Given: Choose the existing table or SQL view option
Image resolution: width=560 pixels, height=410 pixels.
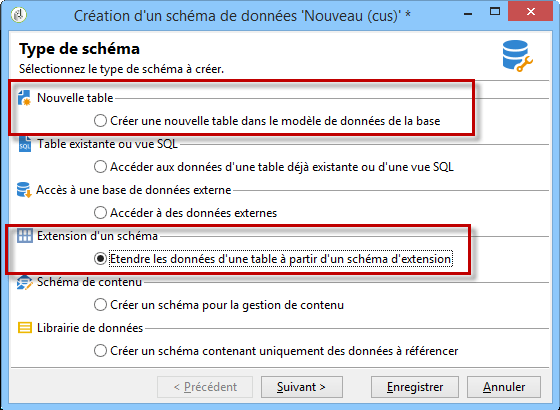Looking at the screenshot, I should [100, 167].
